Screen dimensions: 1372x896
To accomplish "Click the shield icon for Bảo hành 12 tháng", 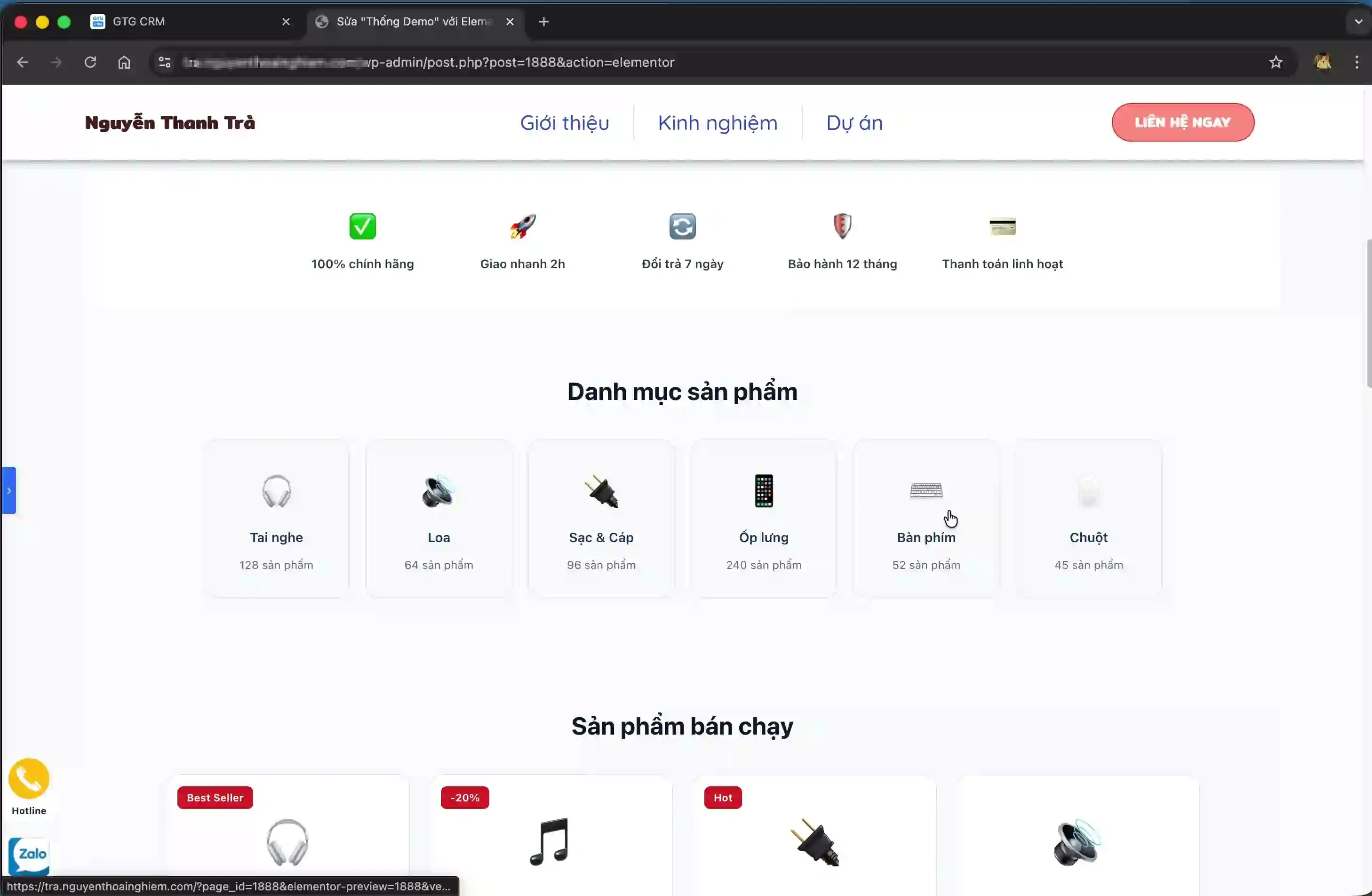I will tap(842, 226).
